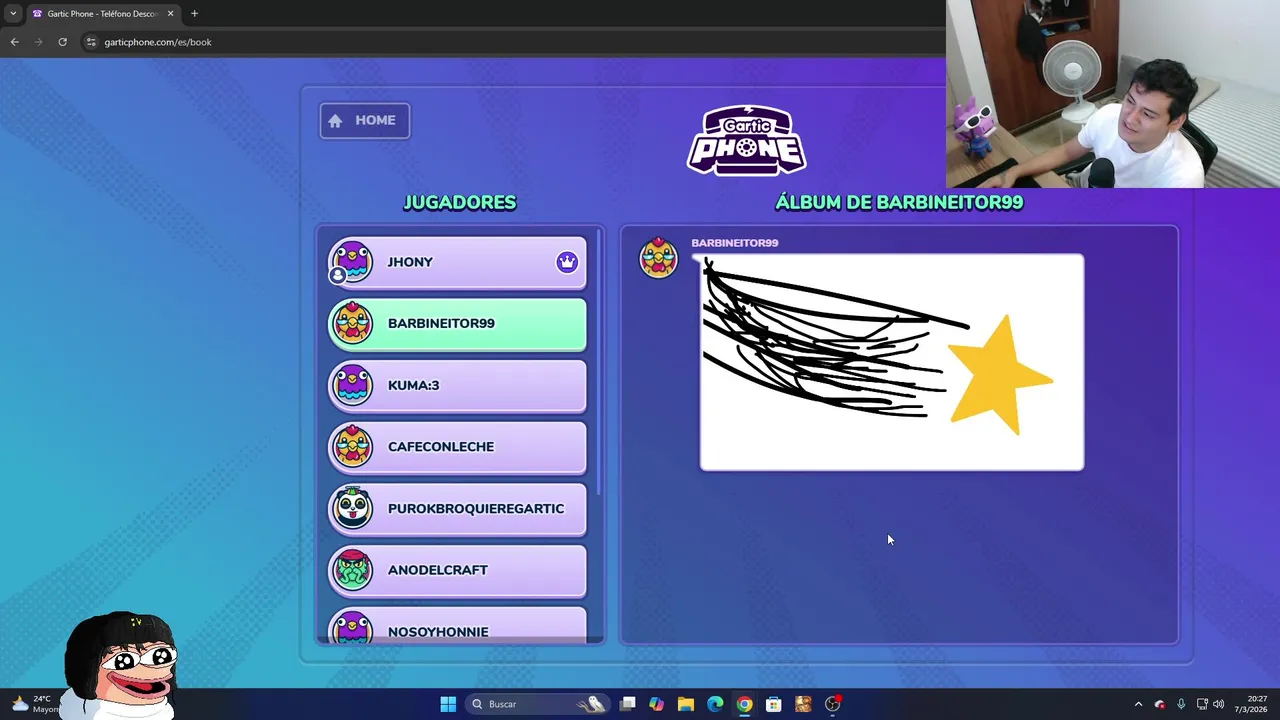1280x720 pixels.
Task: Open the shooting star drawing
Action: (x=892, y=362)
